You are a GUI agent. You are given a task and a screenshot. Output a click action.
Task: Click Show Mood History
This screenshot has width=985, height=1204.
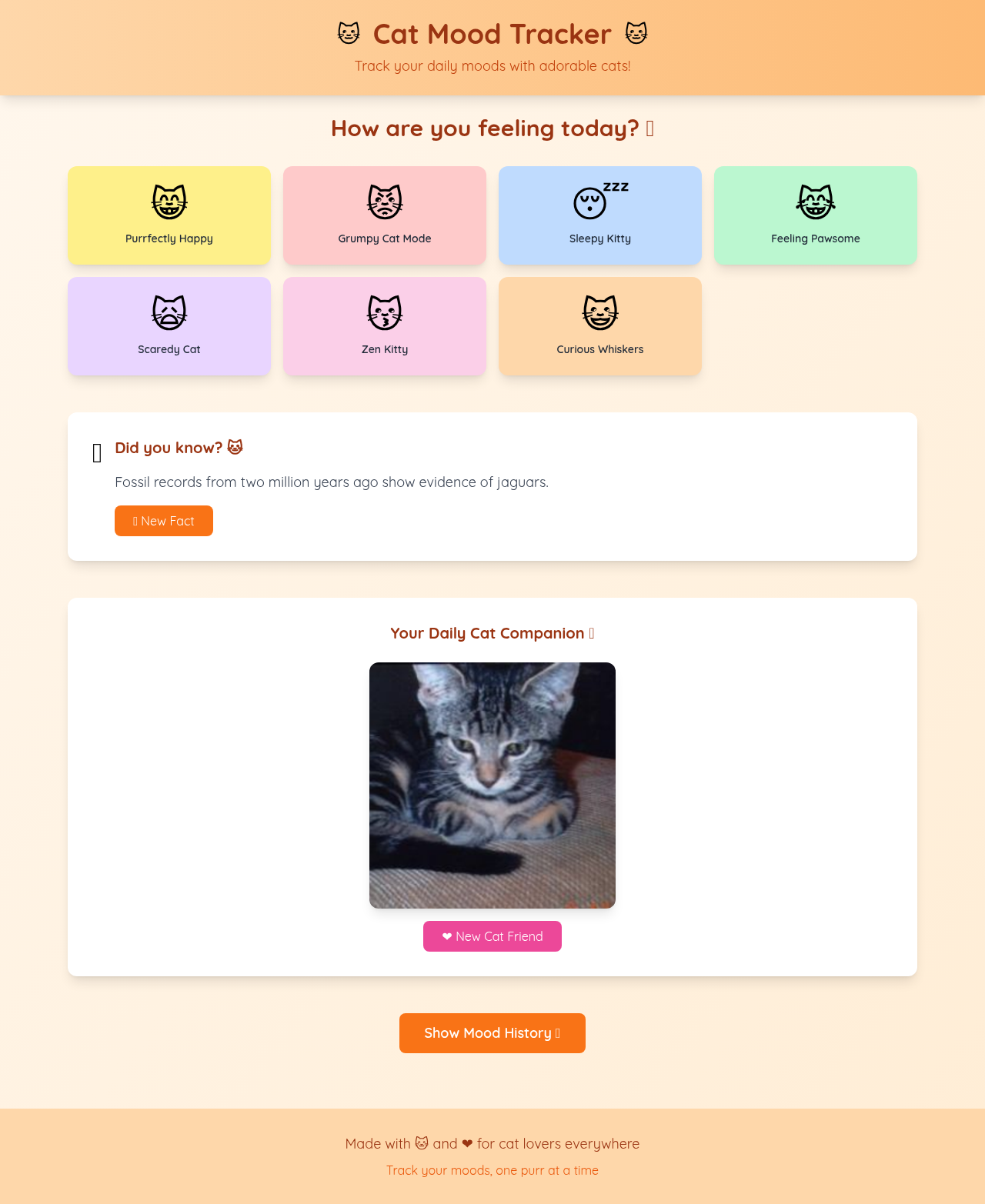(x=492, y=1033)
